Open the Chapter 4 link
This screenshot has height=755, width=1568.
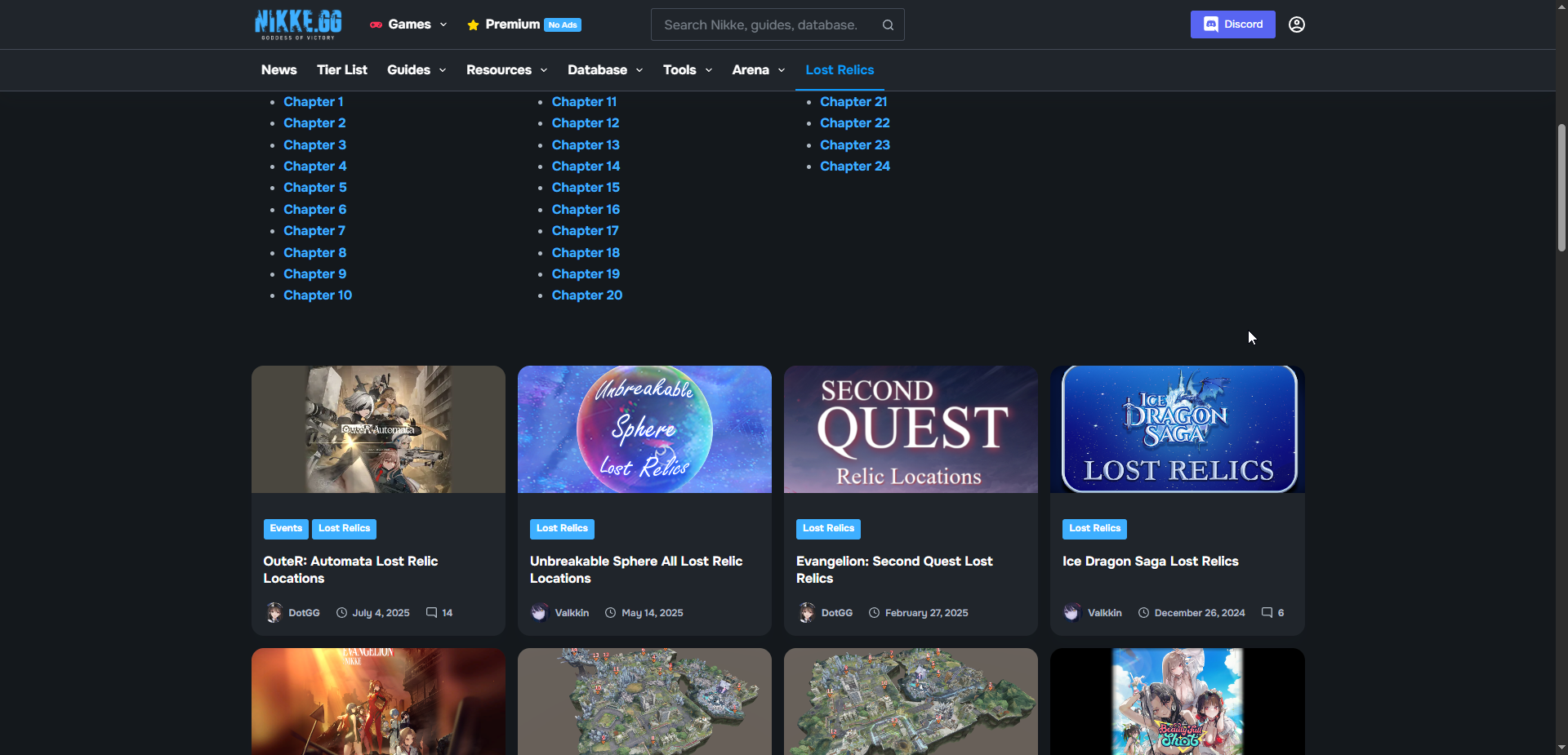point(315,167)
